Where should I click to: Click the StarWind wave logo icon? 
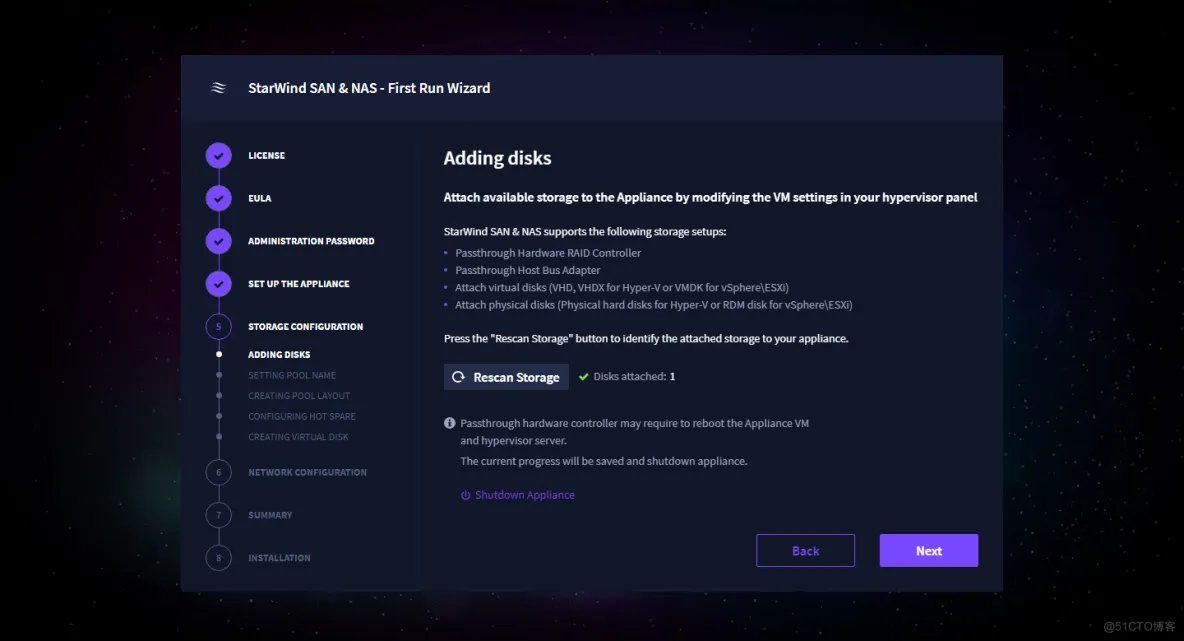point(218,88)
